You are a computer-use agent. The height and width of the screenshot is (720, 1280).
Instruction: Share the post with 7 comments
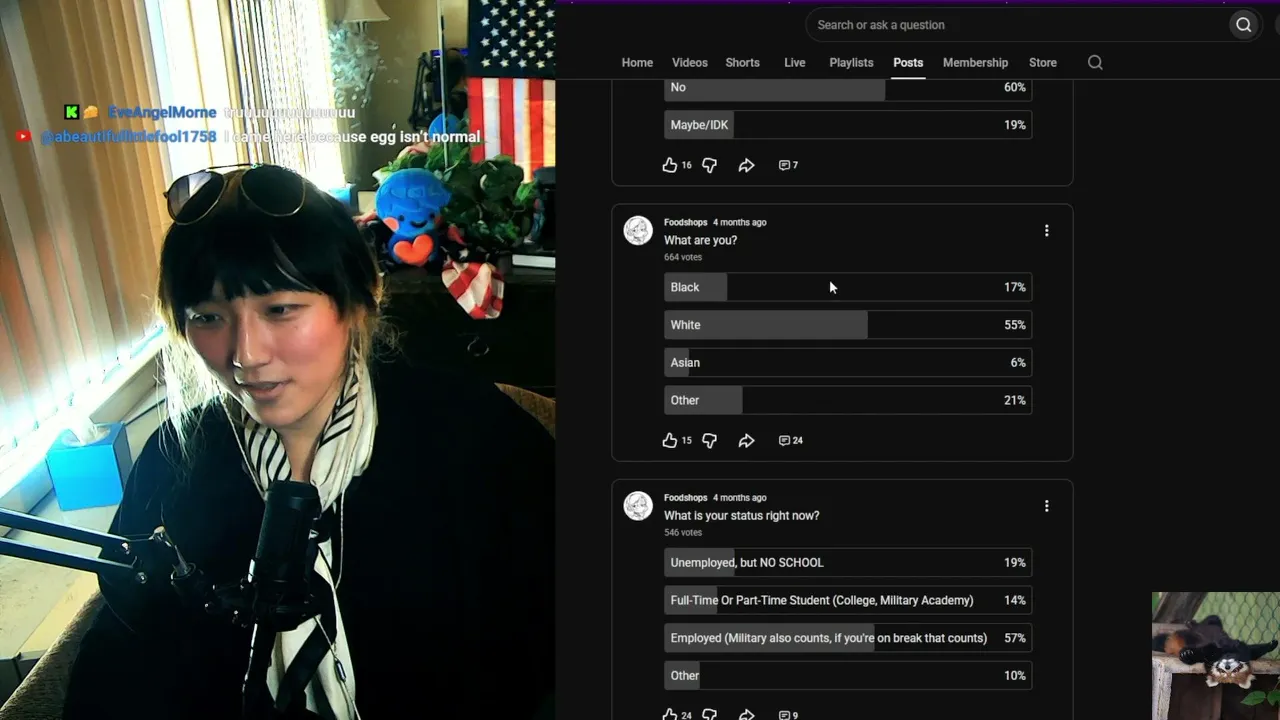[x=746, y=165]
